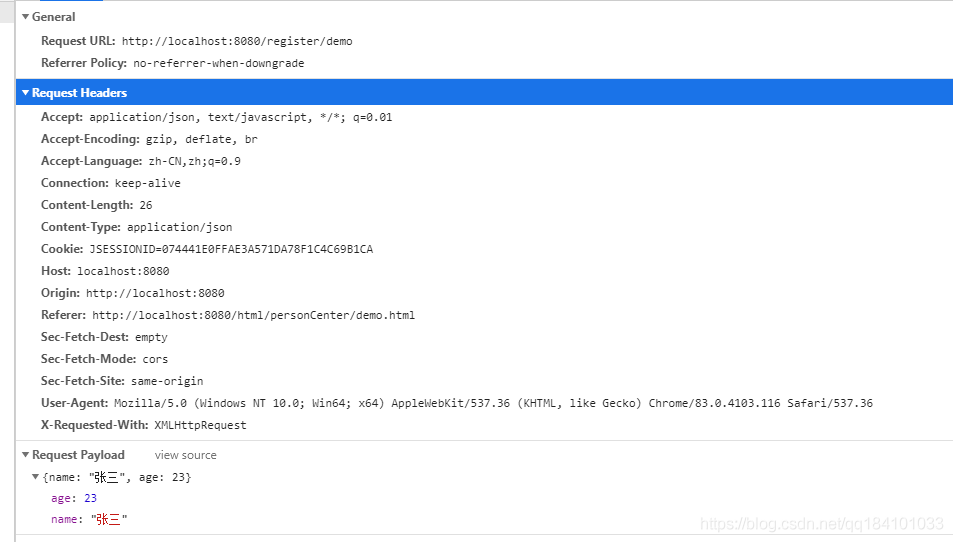Click the Referrer Policy value
The image size is (953, 542).
click(x=219, y=63)
